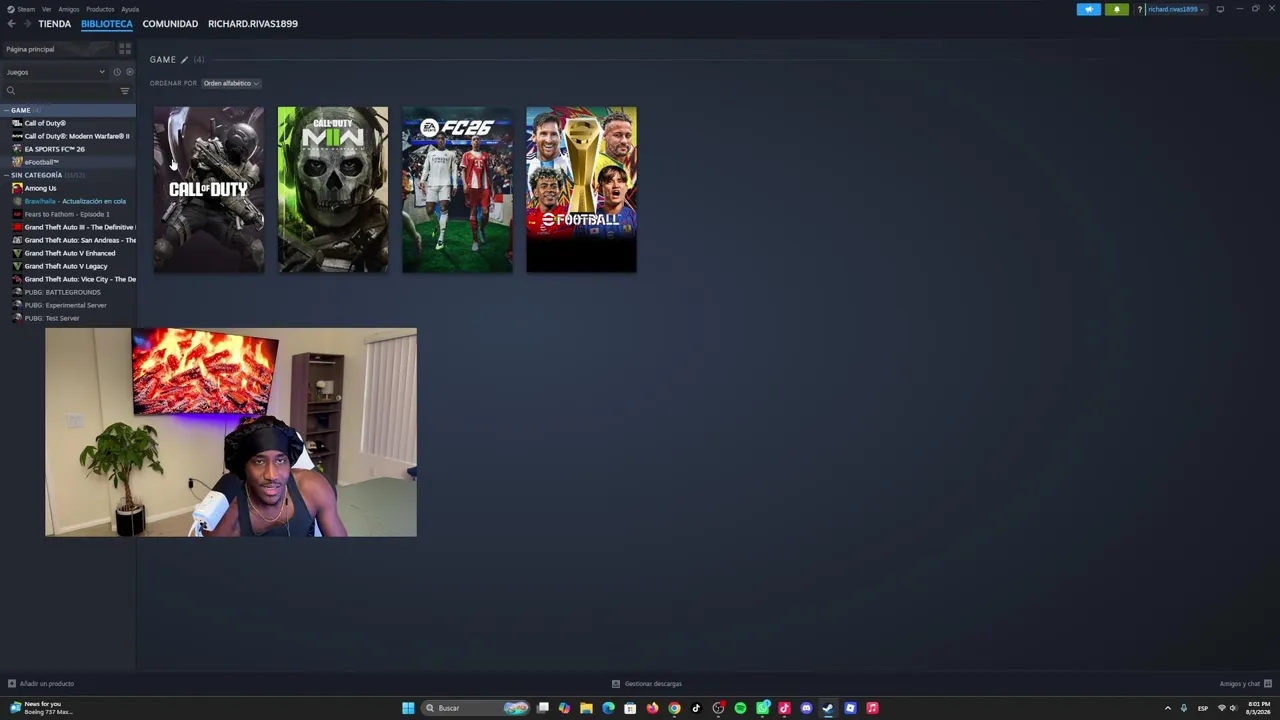
Task: Go to the TIENDA tab
Action: 55,24
